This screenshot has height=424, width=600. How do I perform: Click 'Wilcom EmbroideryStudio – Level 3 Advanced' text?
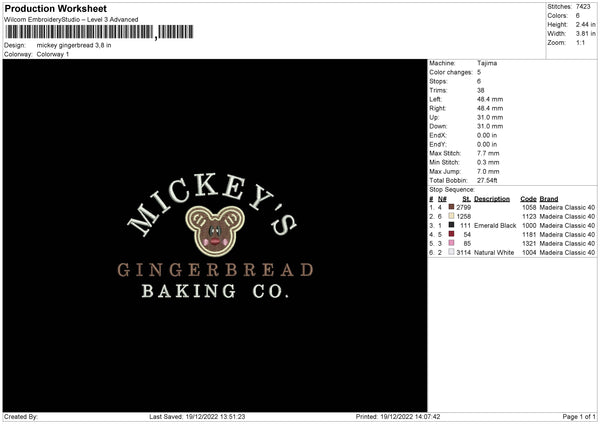(71, 20)
